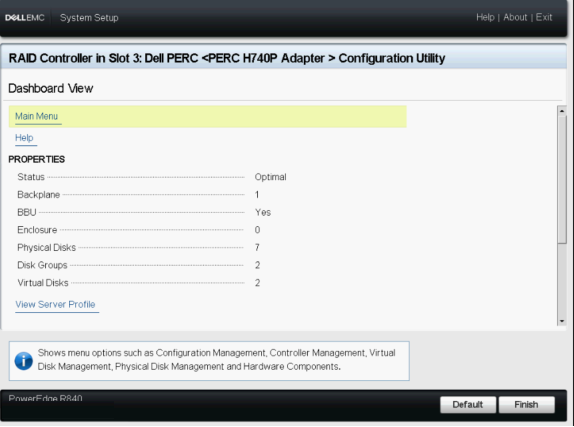Click the PROPERTIES section heading
This screenshot has height=427, width=574.
click(37, 159)
